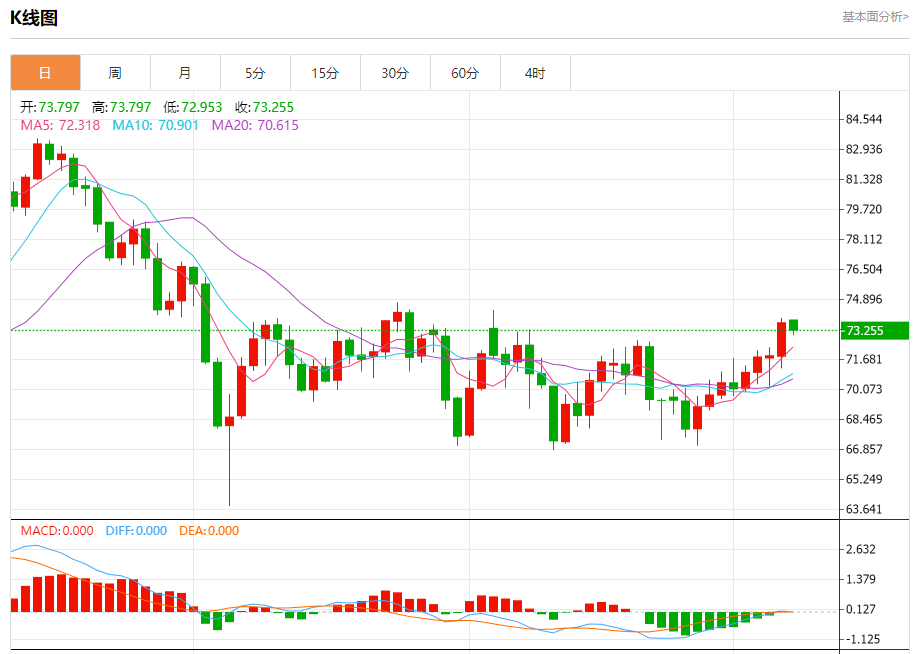Click the 0.127 MACD axis label

pyautogui.click(x=860, y=609)
